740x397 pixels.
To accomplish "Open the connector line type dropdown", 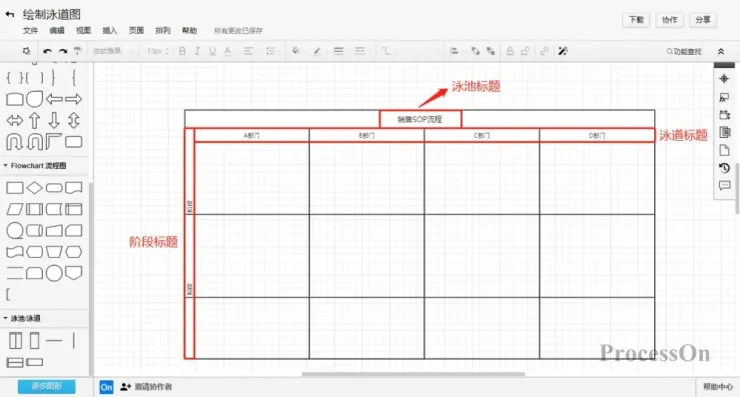I will coord(387,51).
